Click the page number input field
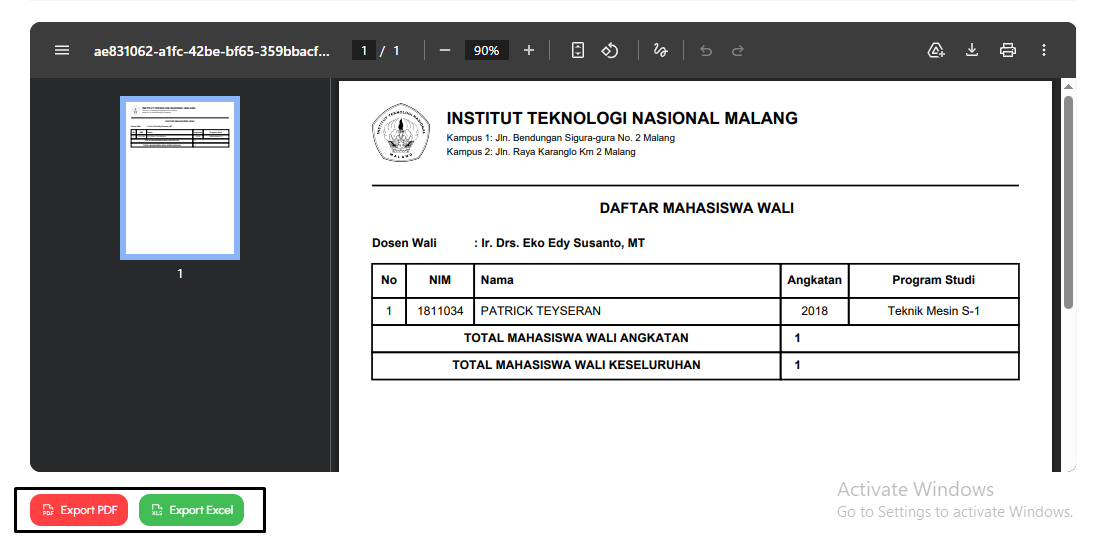Viewport: 1103px width, 543px height. (364, 50)
